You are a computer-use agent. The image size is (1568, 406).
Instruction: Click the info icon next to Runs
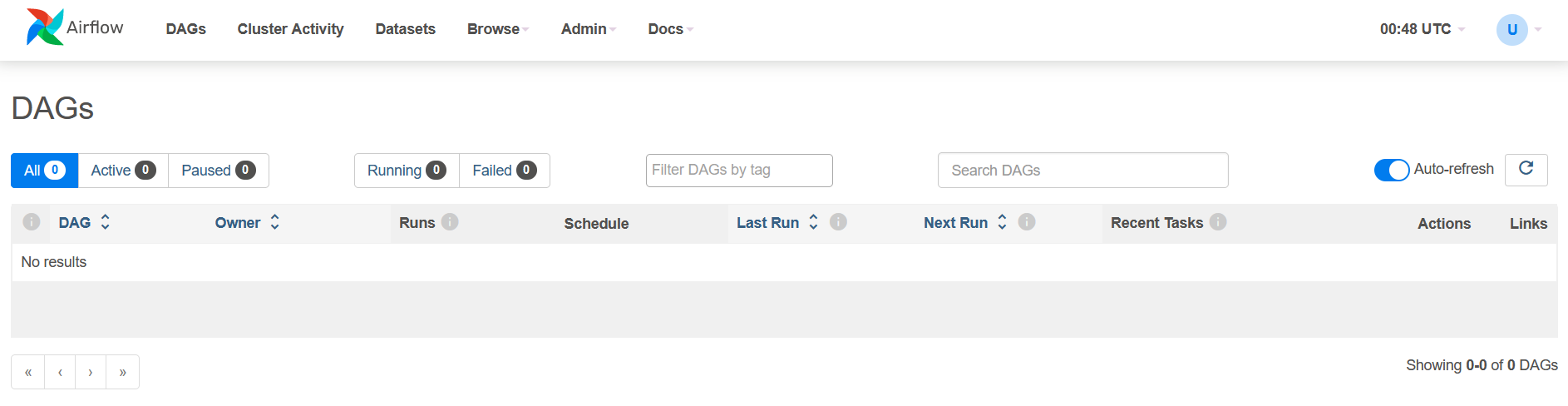450,222
